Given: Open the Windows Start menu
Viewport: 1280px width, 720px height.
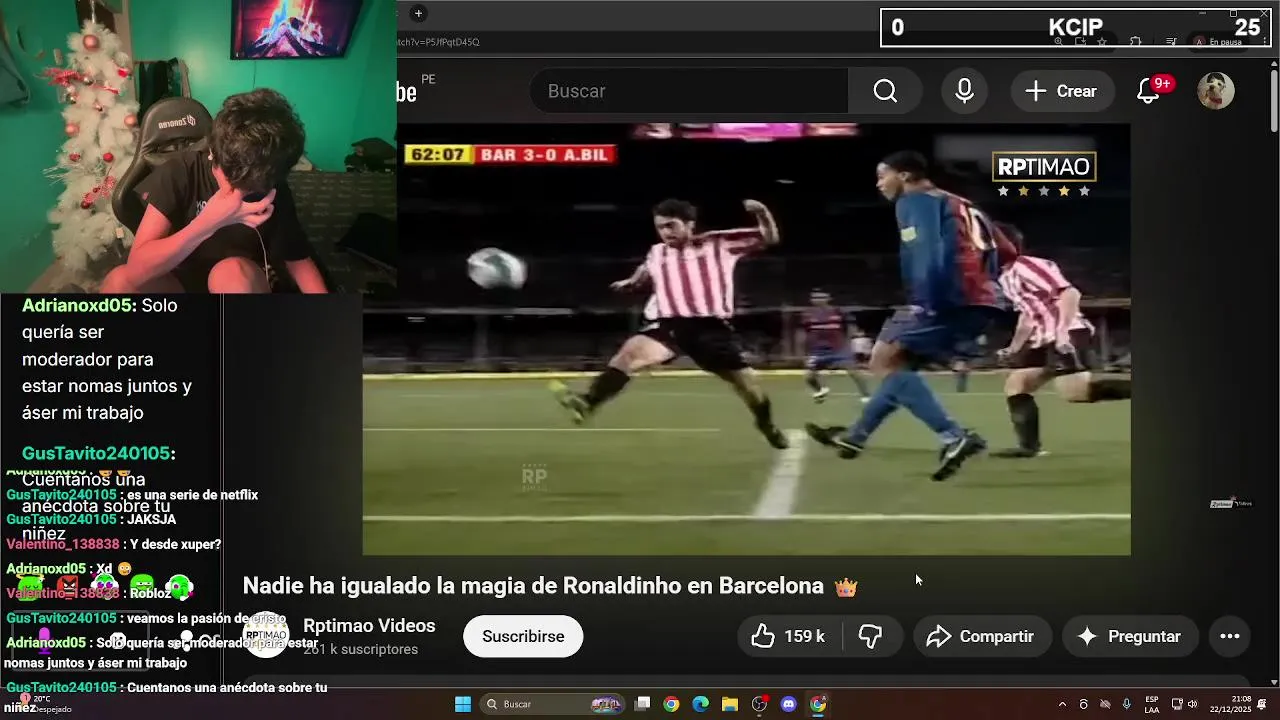Looking at the screenshot, I should (x=463, y=704).
